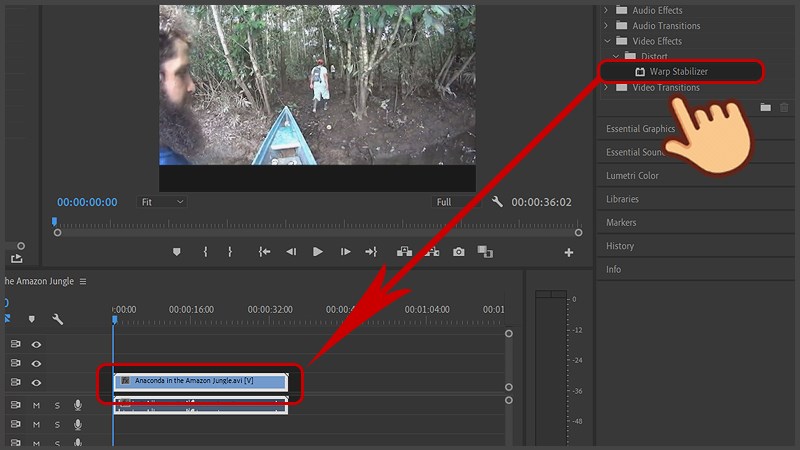Open the Amazon Jungle sequence panel menu
The image size is (800, 450).
click(x=83, y=281)
